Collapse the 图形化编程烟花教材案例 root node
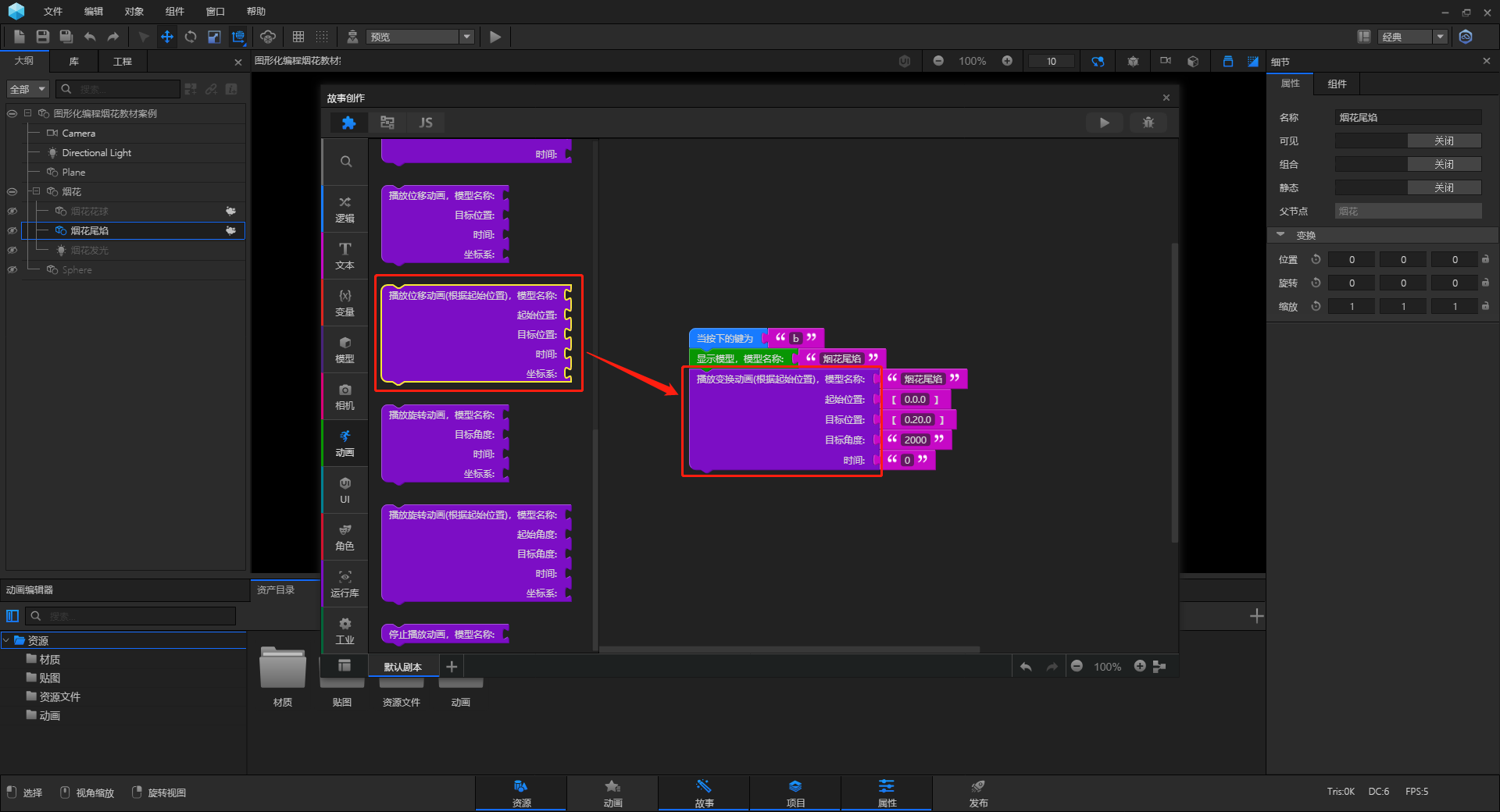This screenshot has width=1500, height=812. [27, 113]
